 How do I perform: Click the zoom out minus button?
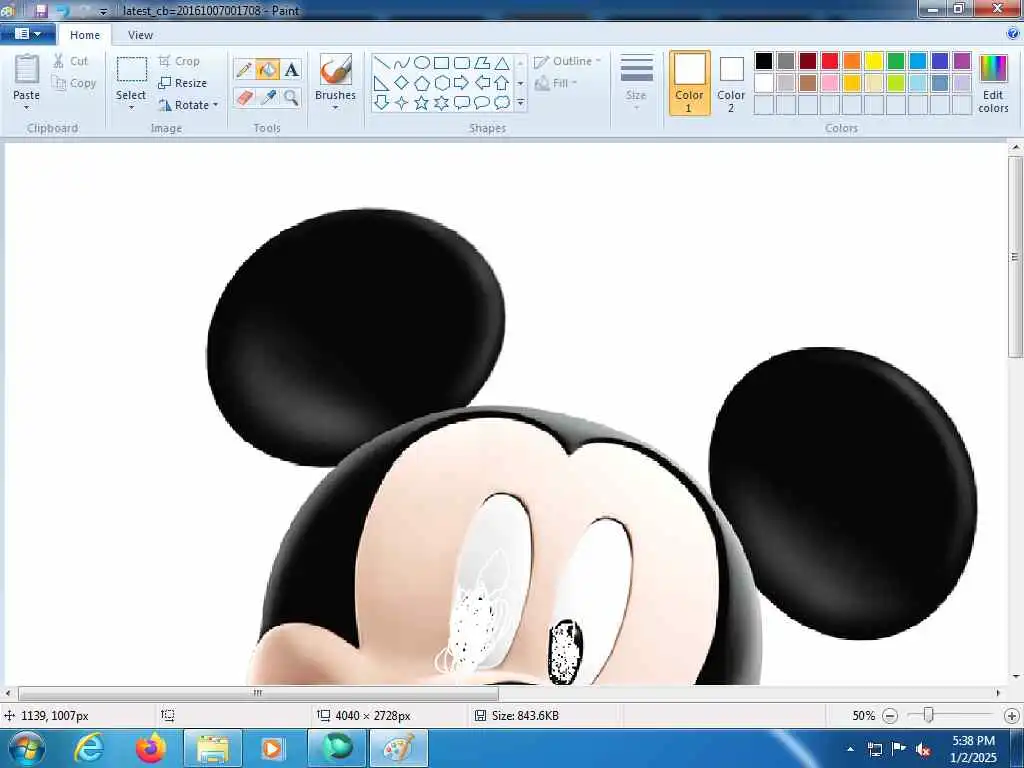click(x=889, y=716)
